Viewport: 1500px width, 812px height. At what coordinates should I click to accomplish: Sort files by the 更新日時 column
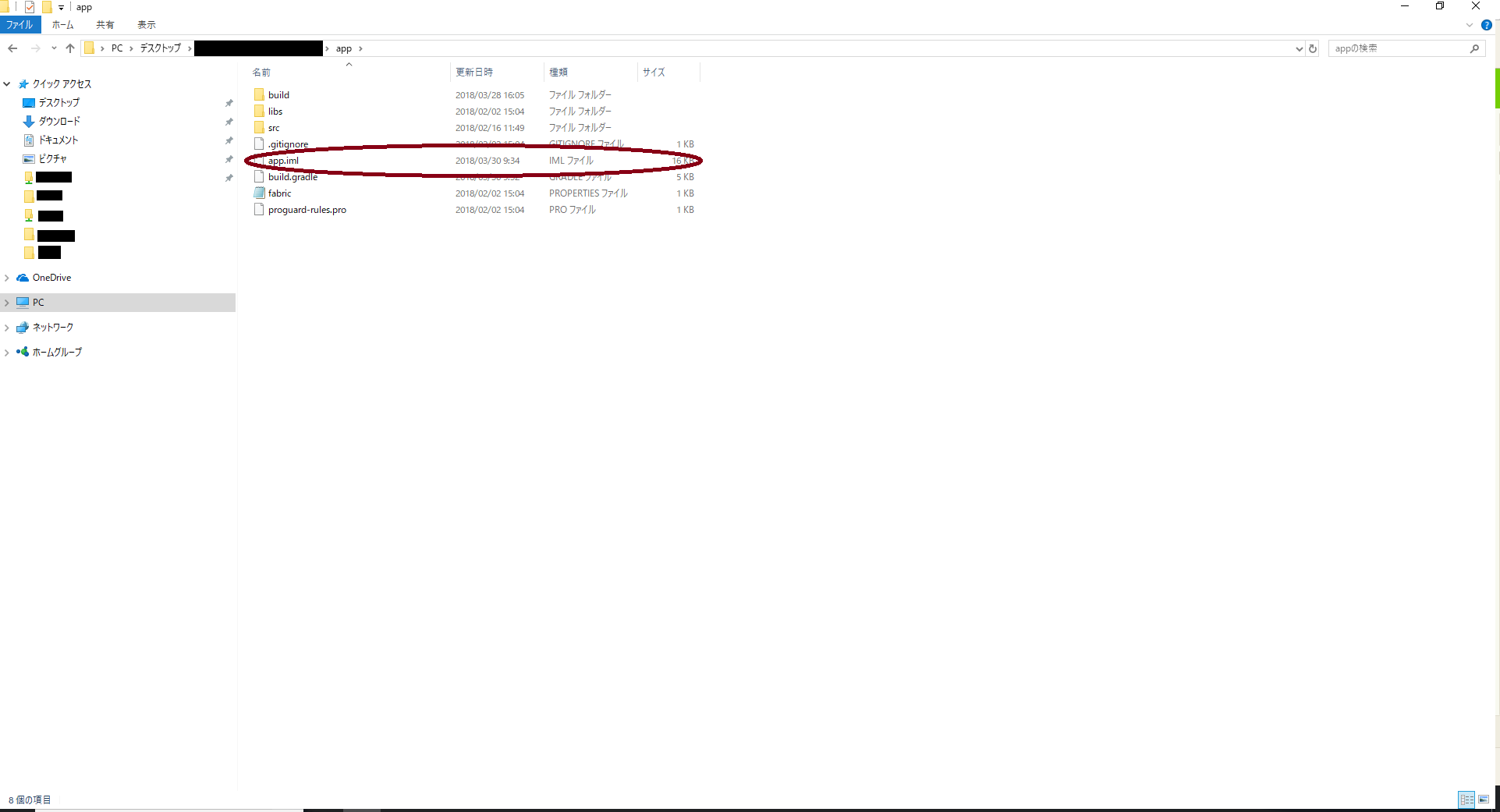(x=497, y=72)
